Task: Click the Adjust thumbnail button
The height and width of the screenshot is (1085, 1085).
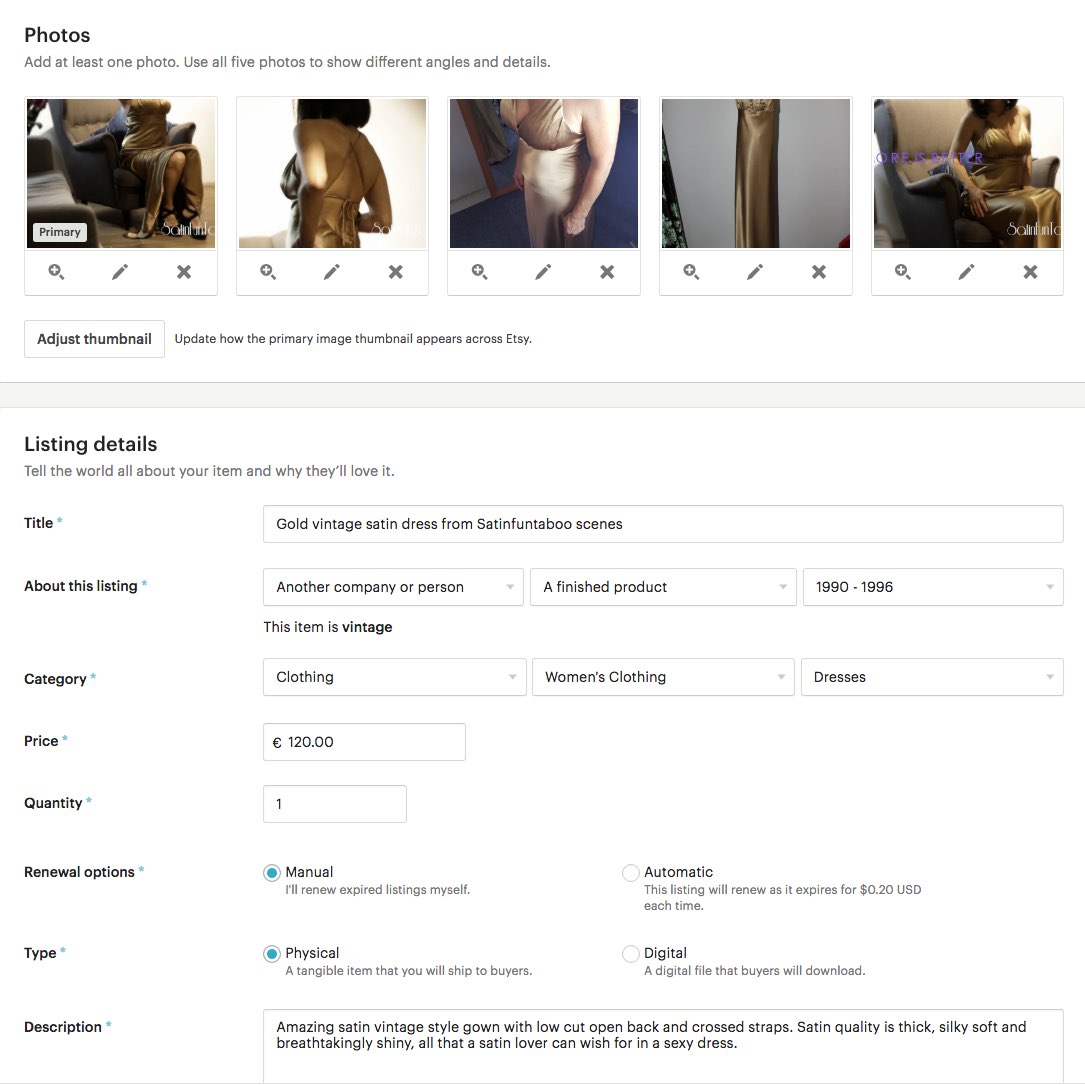Action: (x=94, y=339)
